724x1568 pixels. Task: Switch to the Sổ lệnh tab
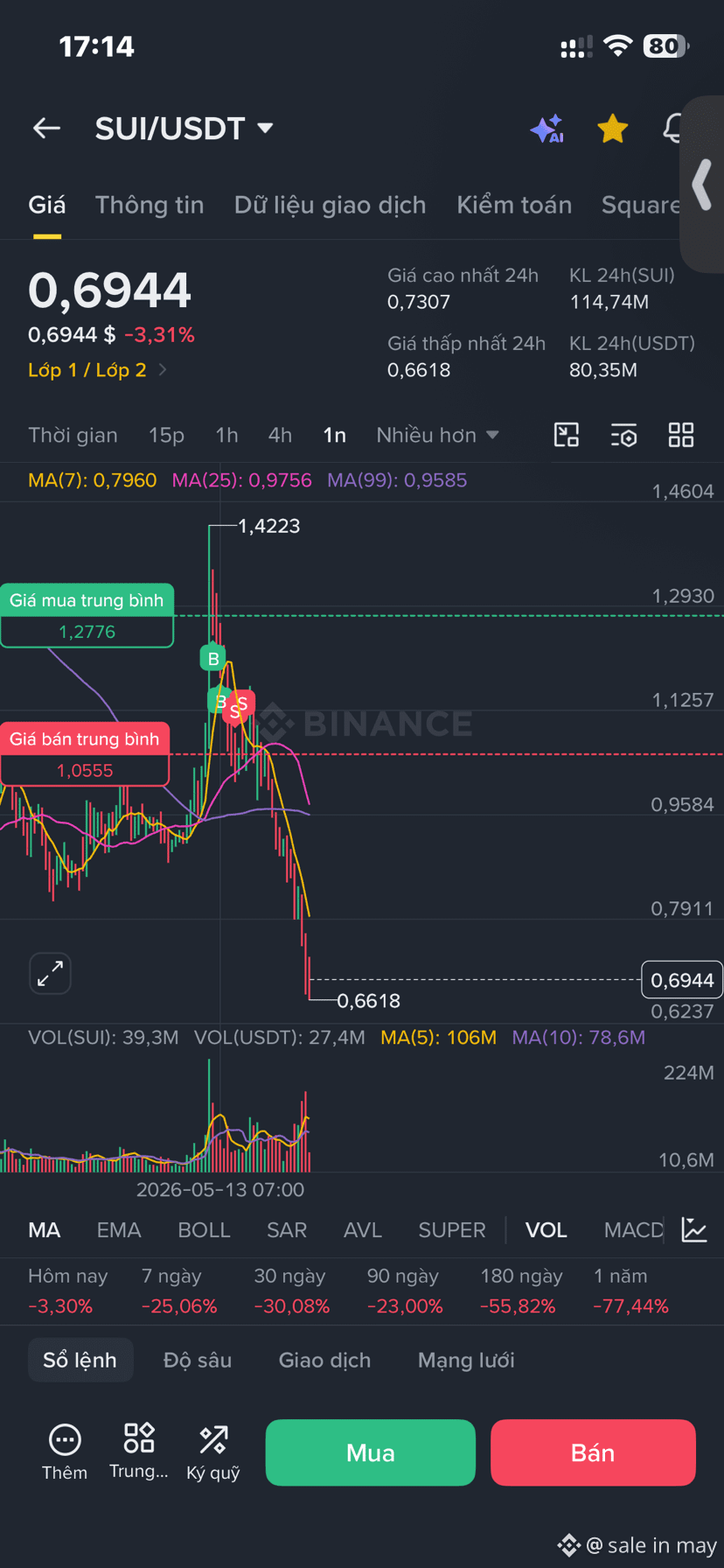[x=80, y=1360]
